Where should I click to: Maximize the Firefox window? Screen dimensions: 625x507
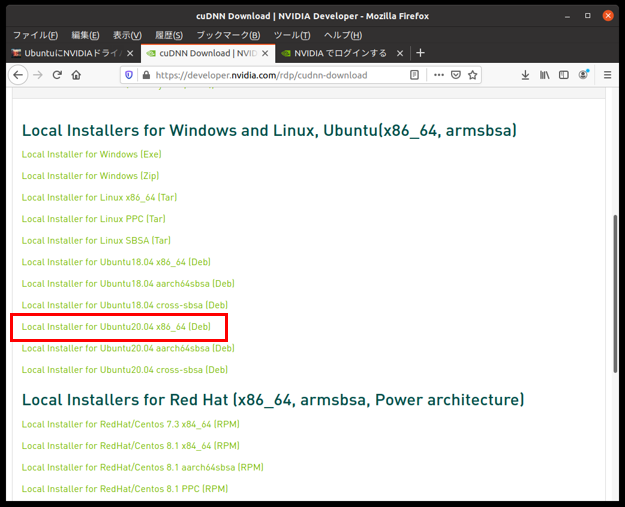tap(588, 16)
